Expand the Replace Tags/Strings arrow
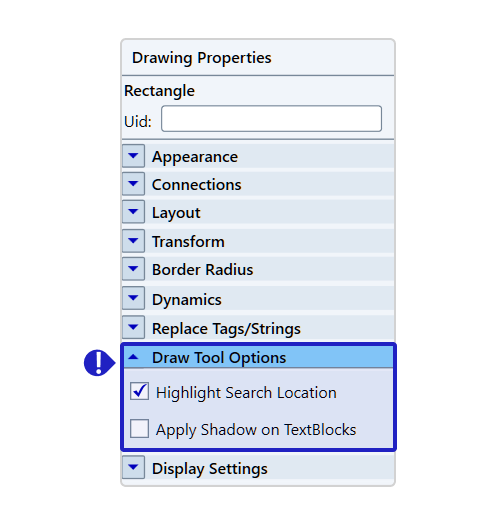Screen dimensions: 477x525 click(x=134, y=327)
